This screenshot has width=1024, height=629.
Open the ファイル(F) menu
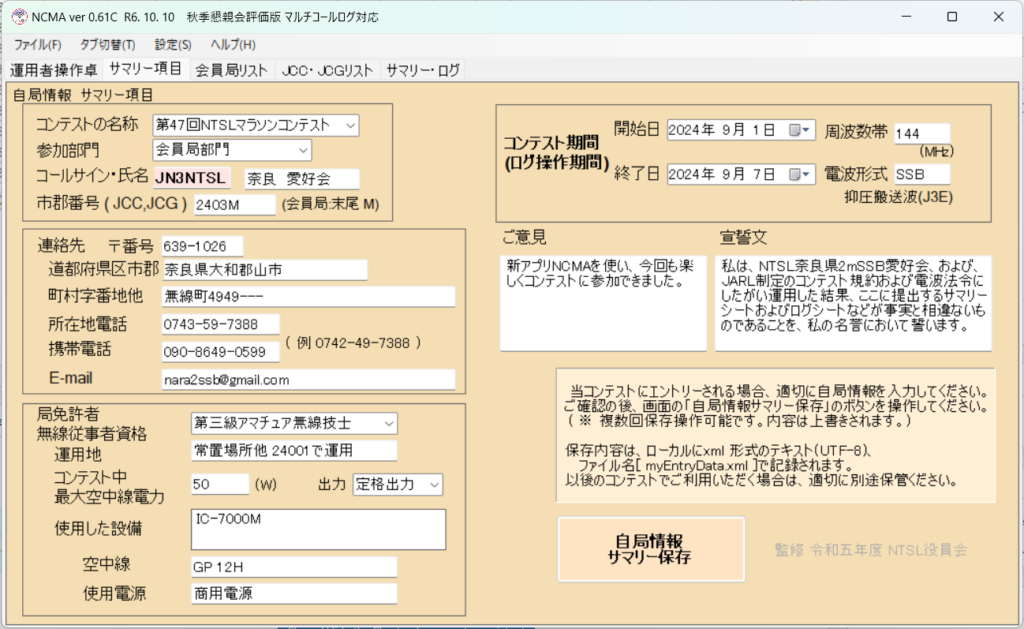[37, 45]
